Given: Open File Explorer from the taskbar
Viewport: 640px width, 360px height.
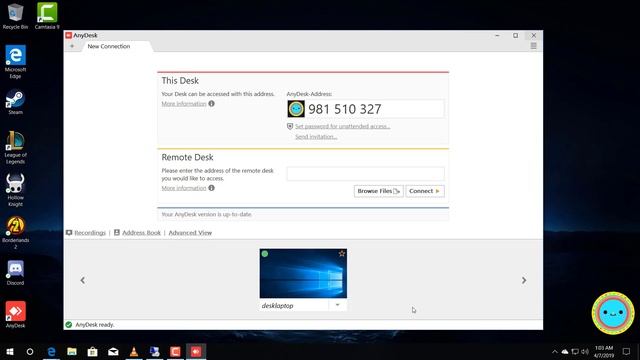Looking at the screenshot, I should click(72, 351).
